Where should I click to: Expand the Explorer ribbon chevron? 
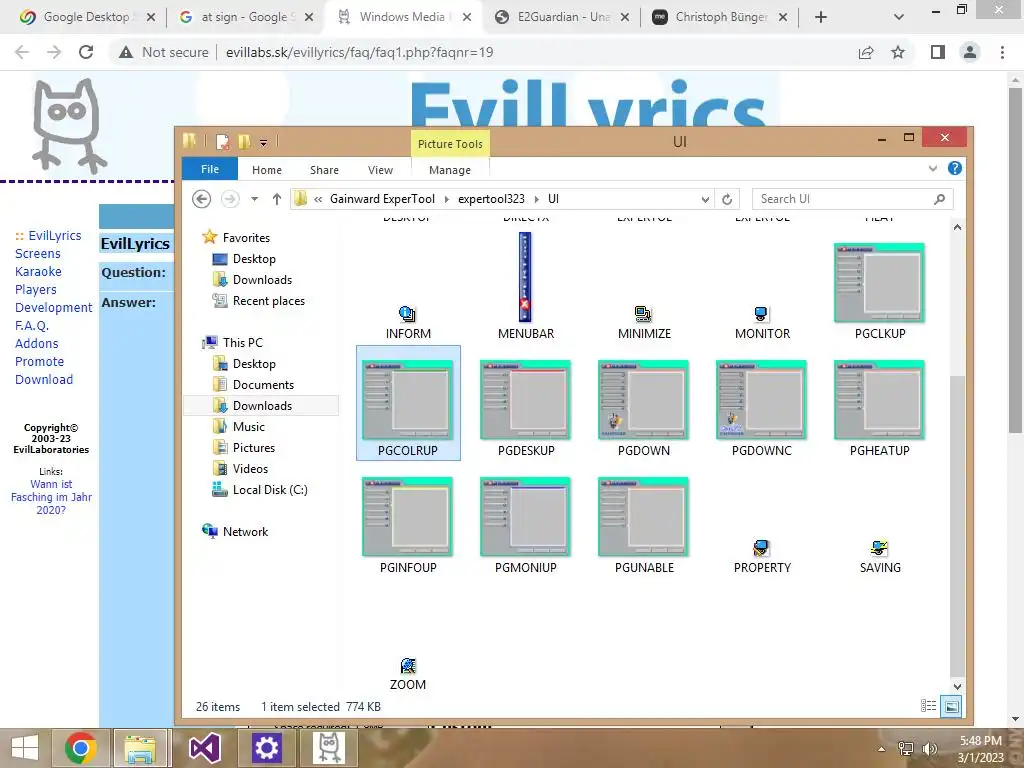[933, 168]
